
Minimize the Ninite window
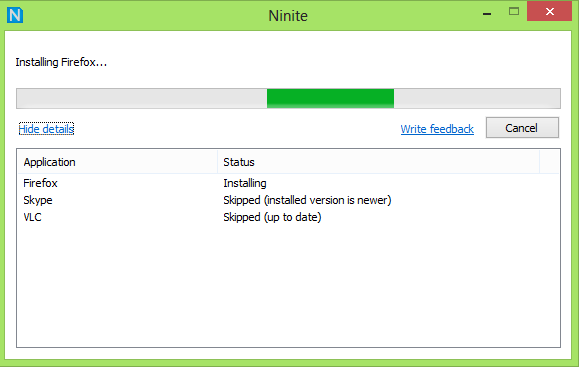[487, 14]
